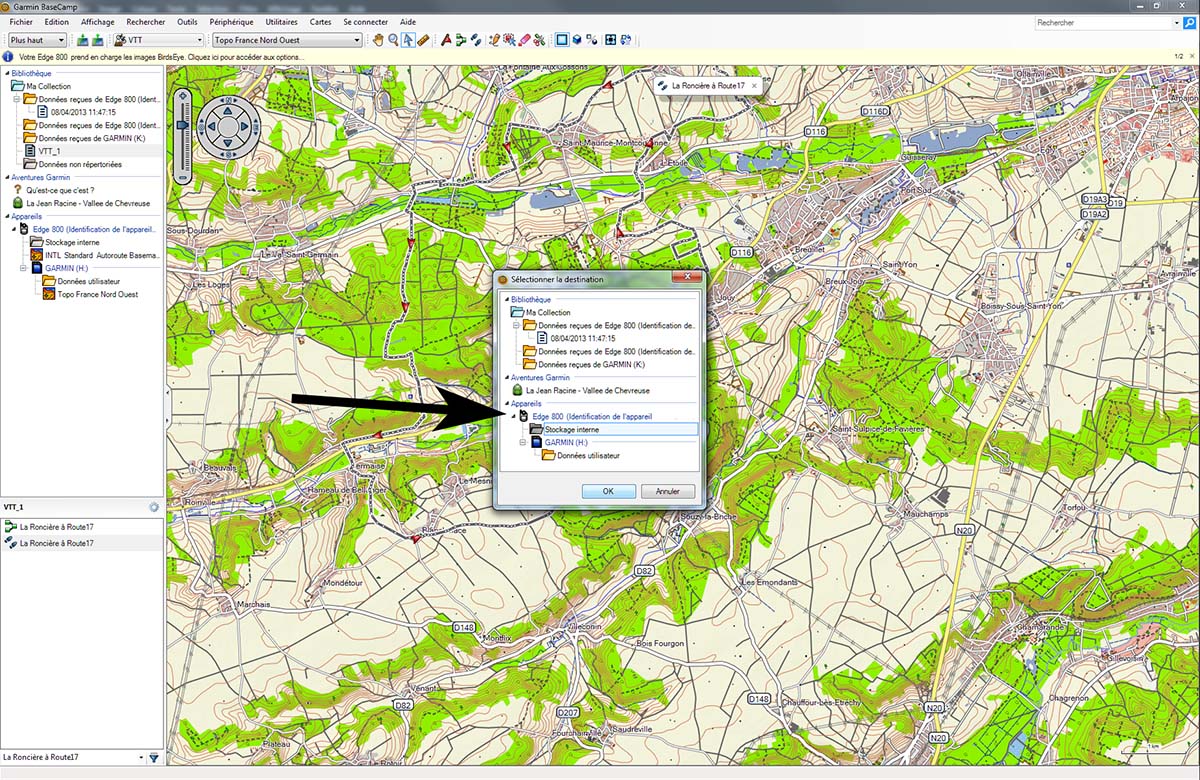Screen dimensions: 1200x780
Task: Select the pink Eraser tool
Action: coord(524,40)
